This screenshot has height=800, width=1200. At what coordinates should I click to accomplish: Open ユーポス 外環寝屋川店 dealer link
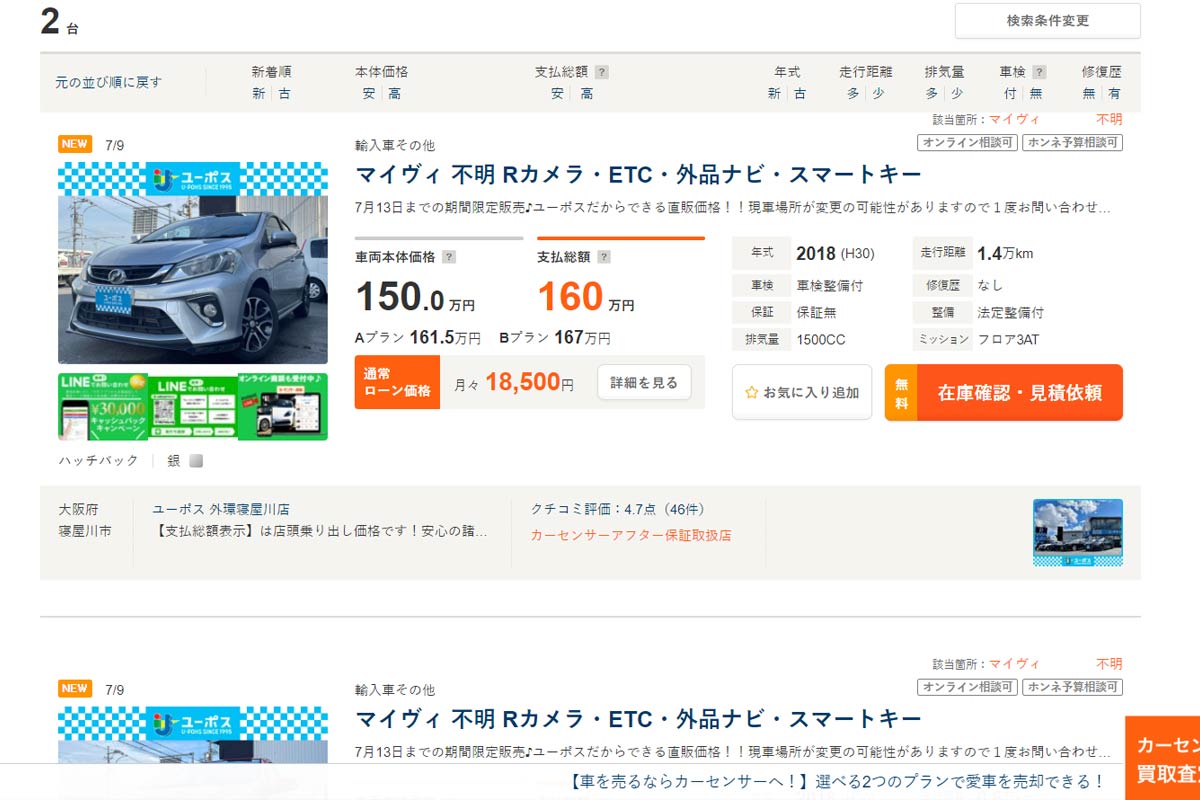(221, 509)
